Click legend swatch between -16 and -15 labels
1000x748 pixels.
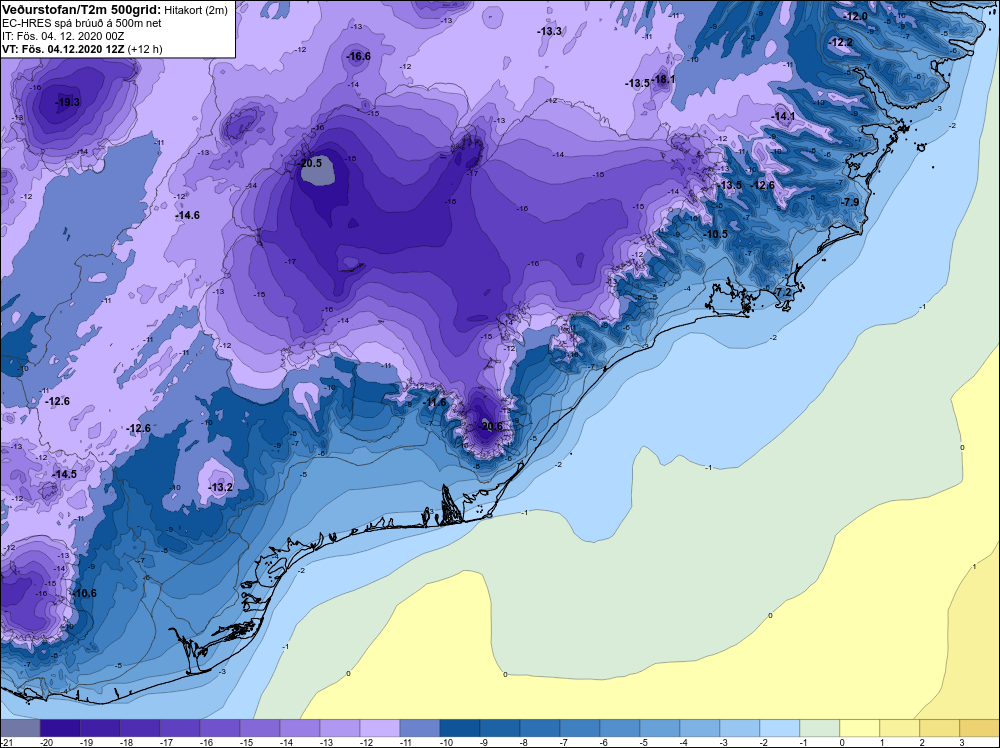[220, 728]
